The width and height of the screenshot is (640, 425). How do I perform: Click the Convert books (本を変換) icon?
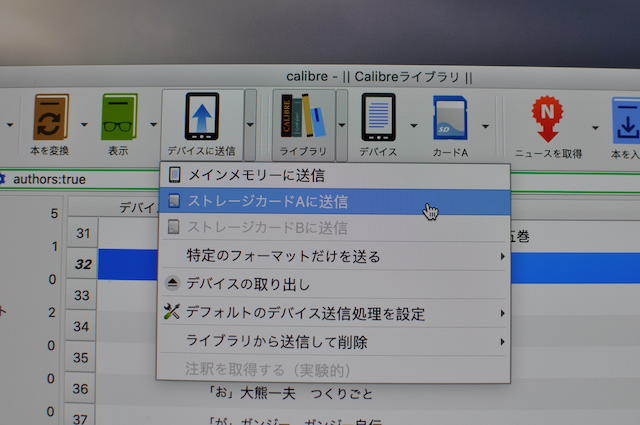pyautogui.click(x=51, y=118)
